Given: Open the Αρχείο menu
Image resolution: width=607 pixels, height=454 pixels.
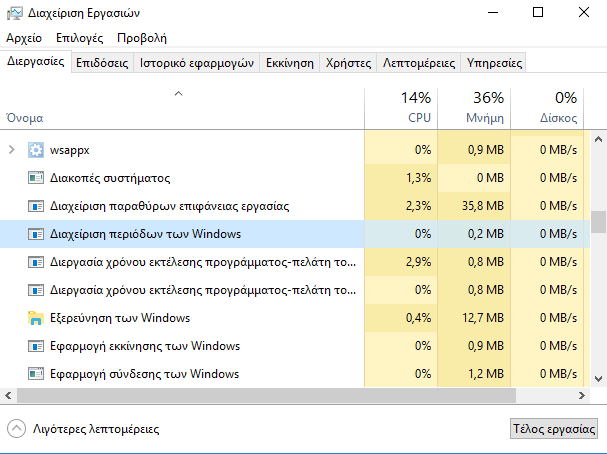Looking at the screenshot, I should [24, 38].
